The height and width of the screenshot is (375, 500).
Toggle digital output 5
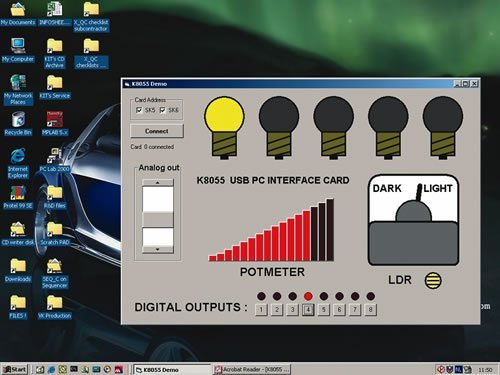tap(324, 310)
